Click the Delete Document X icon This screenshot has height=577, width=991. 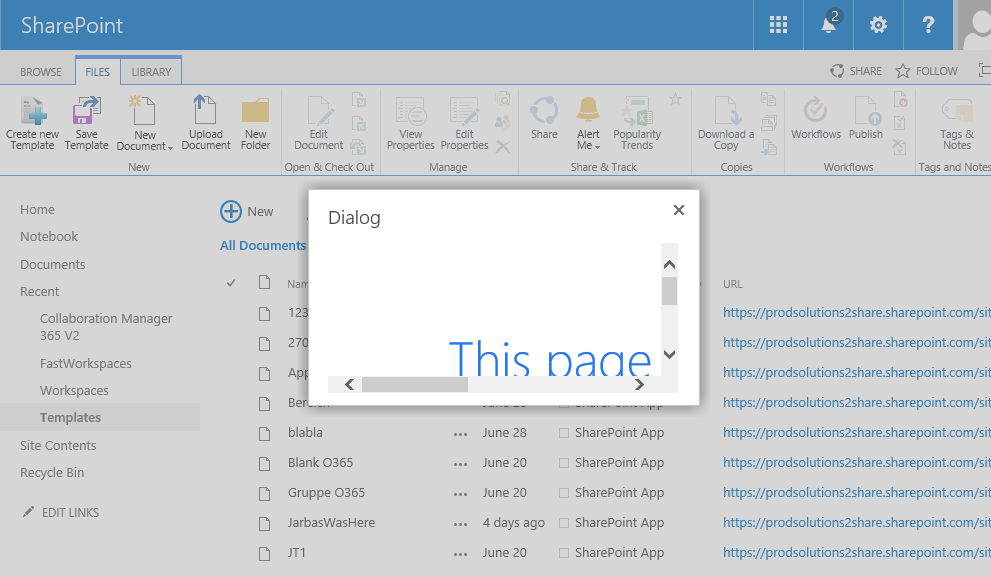(x=503, y=147)
